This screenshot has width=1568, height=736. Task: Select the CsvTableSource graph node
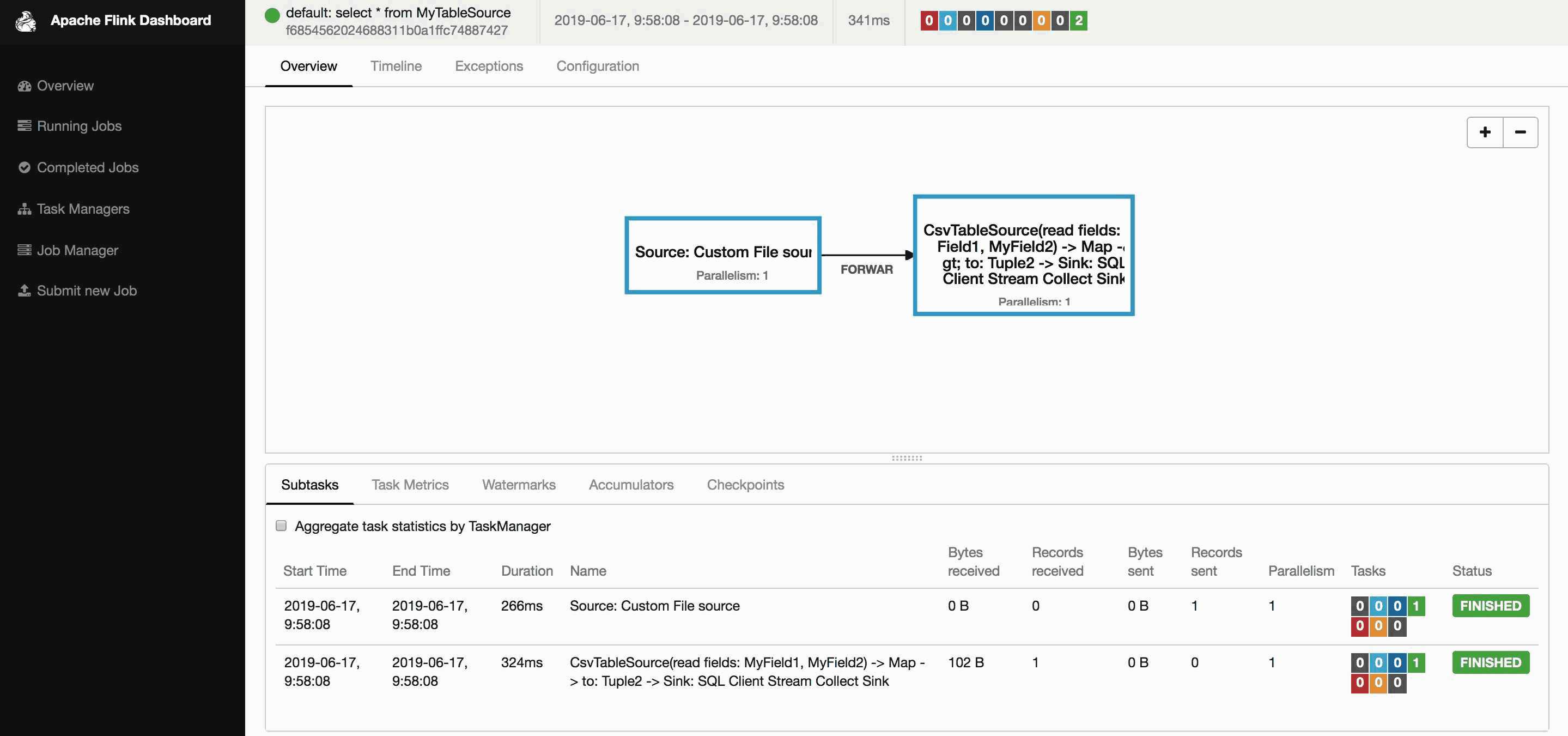[x=1024, y=255]
